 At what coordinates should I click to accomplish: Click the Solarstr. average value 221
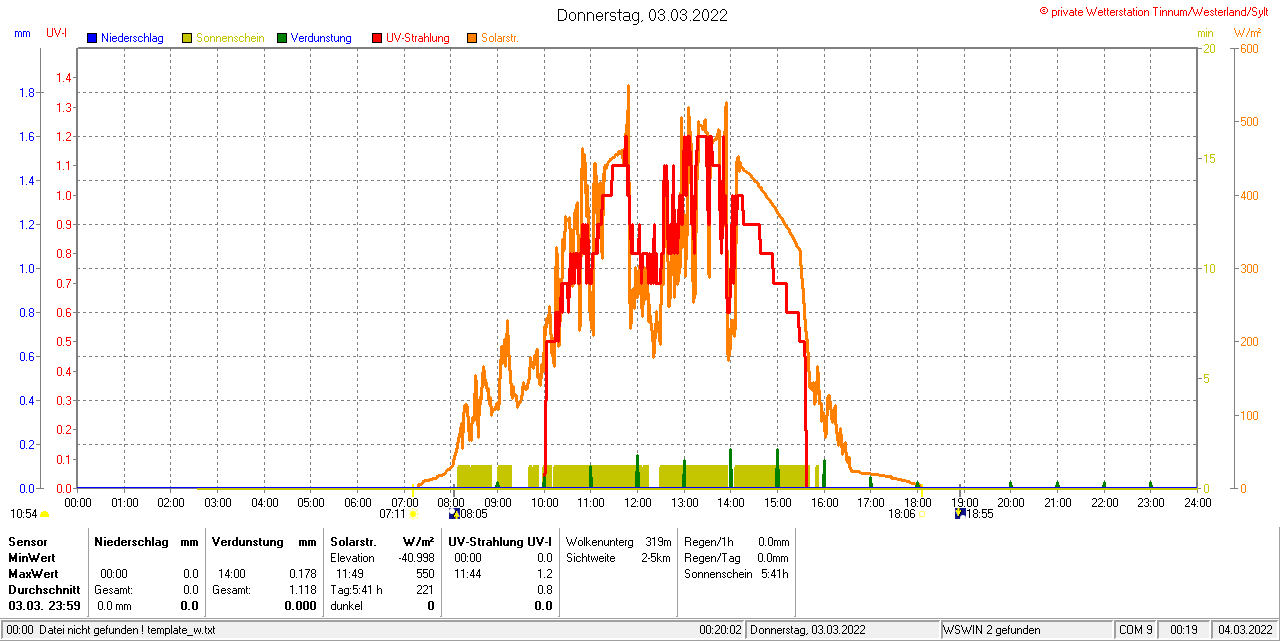425,590
